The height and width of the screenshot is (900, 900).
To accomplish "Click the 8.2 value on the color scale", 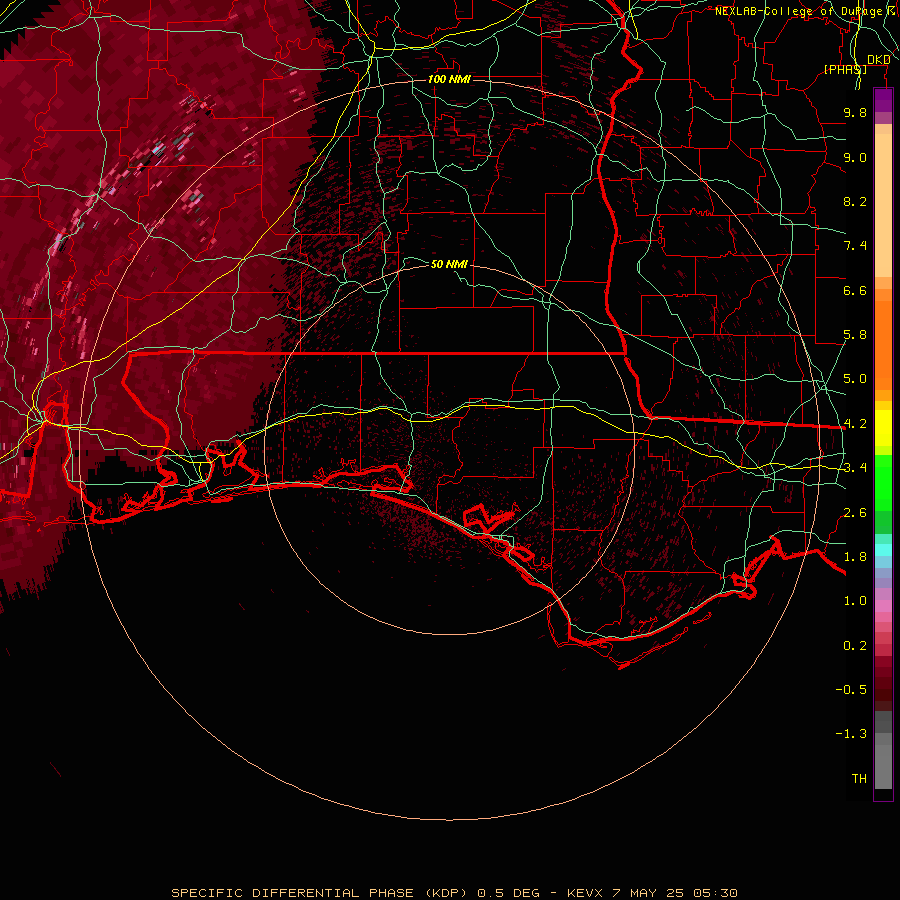I will coord(855,201).
